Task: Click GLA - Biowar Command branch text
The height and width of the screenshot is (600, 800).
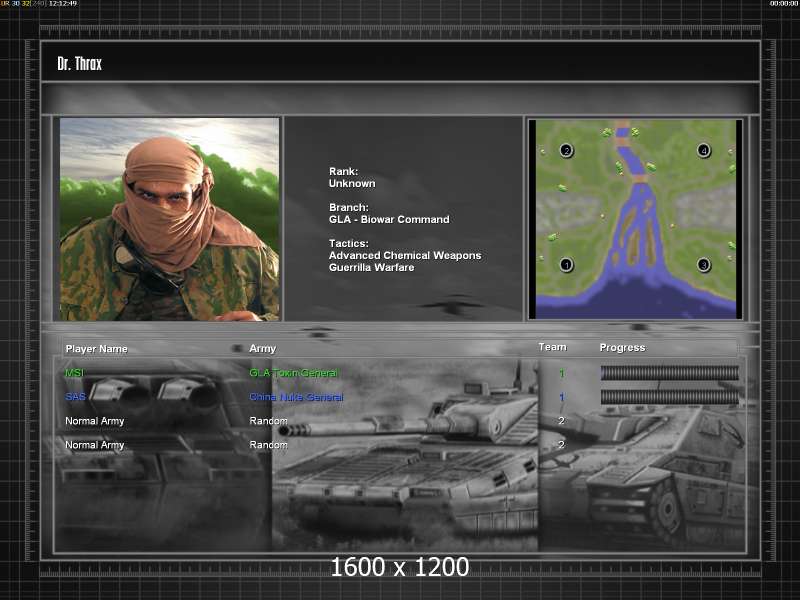Action: (x=389, y=219)
